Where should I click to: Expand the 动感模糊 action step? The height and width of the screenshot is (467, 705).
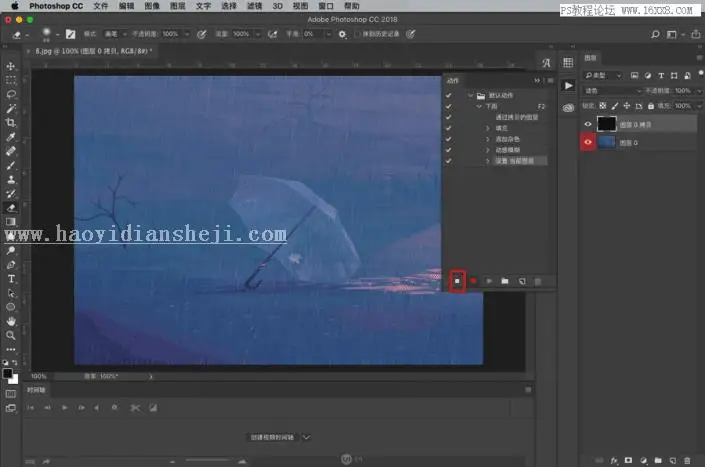pyautogui.click(x=488, y=150)
